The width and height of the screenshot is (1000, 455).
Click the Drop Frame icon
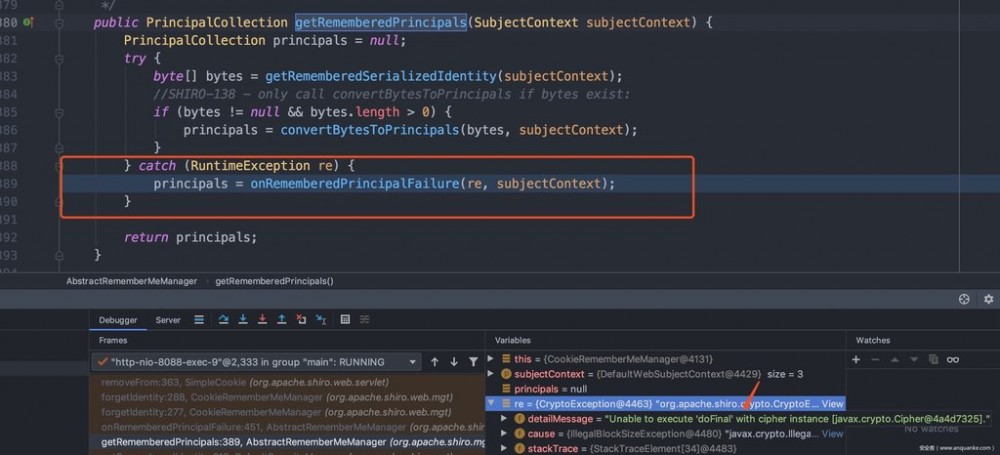click(301, 320)
